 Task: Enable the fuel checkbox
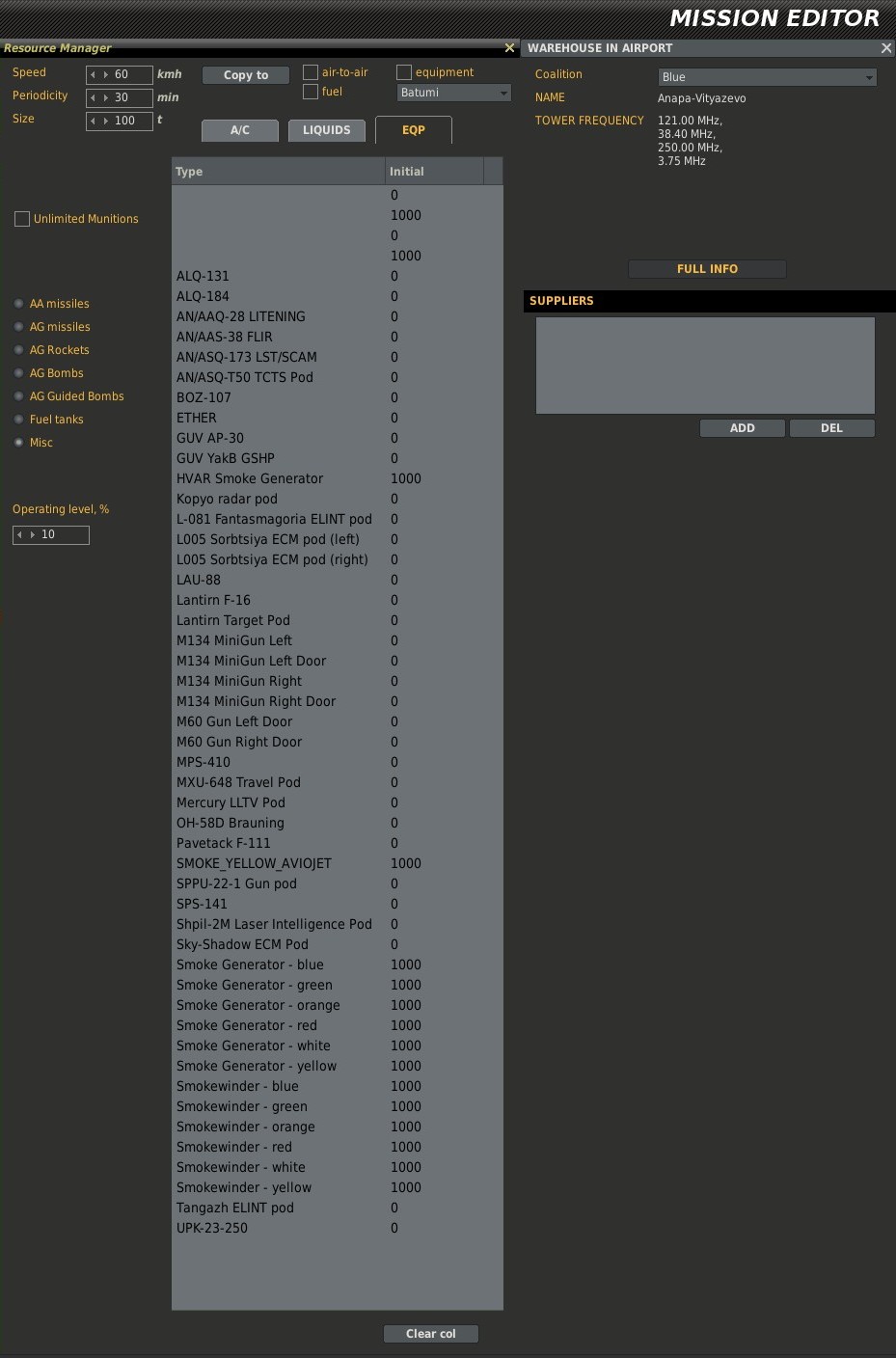311,92
